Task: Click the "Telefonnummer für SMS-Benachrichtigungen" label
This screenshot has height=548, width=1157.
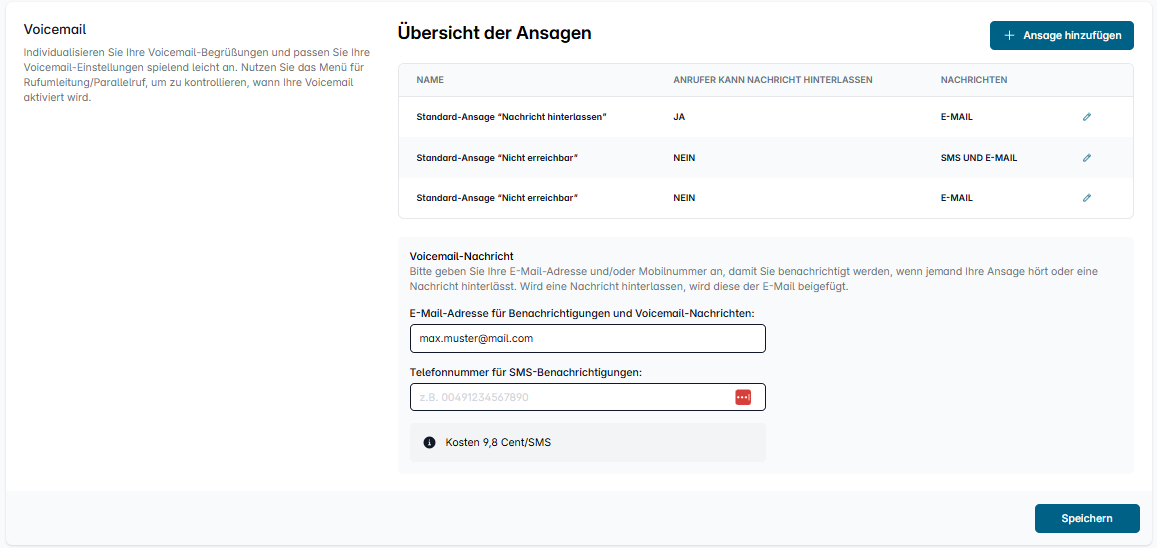Action: pos(525,372)
